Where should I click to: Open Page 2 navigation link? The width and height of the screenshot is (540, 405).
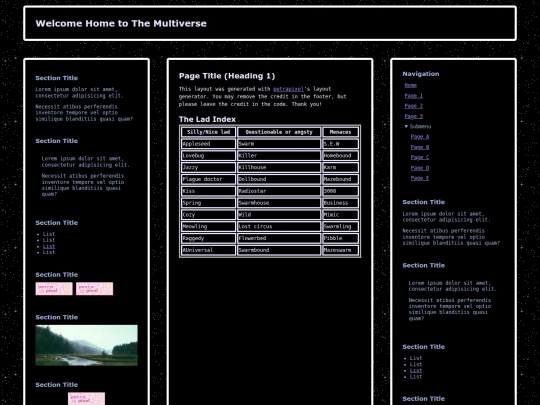pyautogui.click(x=414, y=106)
